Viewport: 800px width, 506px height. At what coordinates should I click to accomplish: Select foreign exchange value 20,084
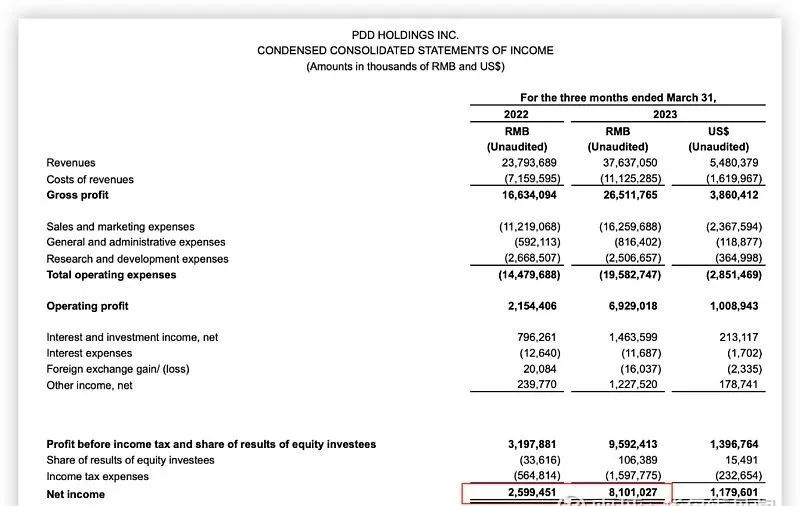[540, 369]
